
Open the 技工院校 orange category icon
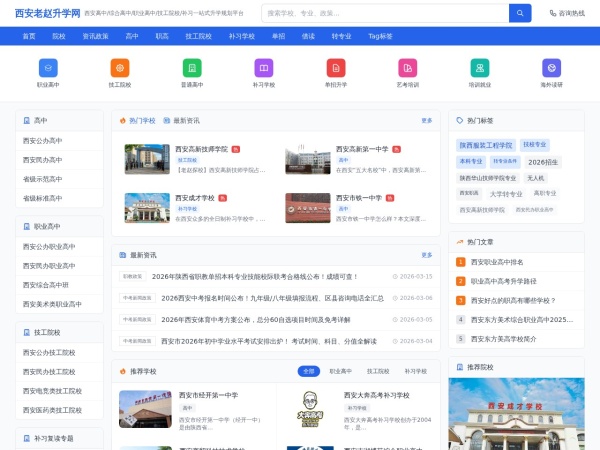[x=120, y=68]
